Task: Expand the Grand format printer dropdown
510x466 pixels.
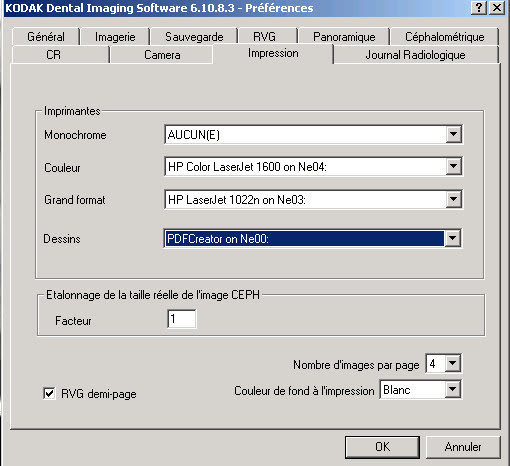Action: coord(453,199)
